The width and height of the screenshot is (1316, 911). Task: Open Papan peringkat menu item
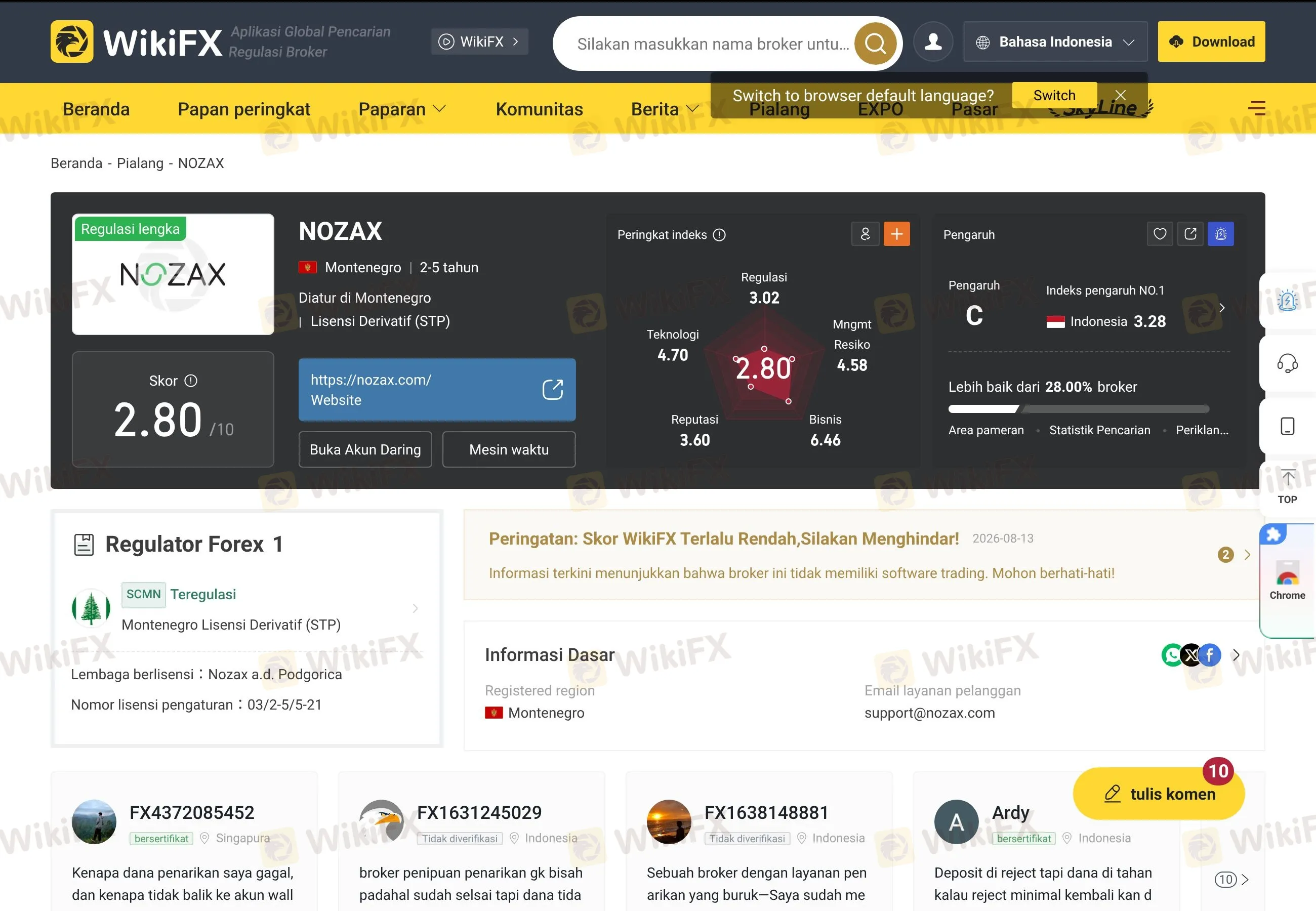[x=244, y=109]
